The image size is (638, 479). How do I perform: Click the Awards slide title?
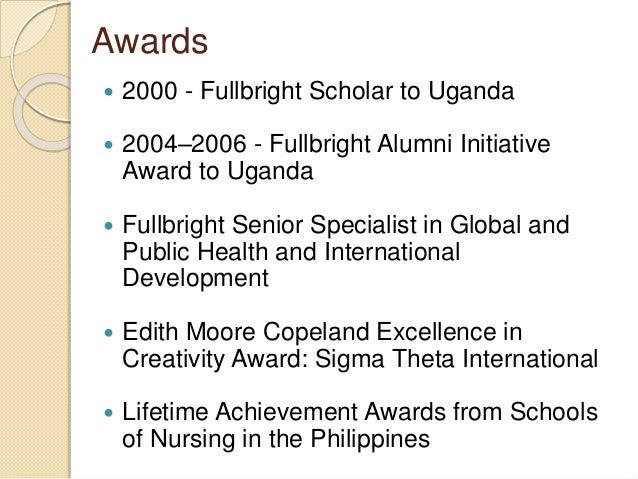150,41
